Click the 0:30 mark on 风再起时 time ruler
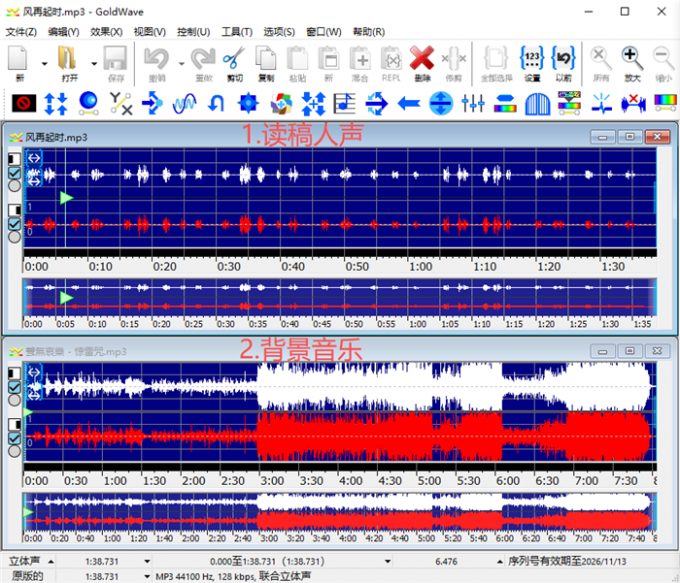Screen dimensions: 680x583 click(x=230, y=267)
